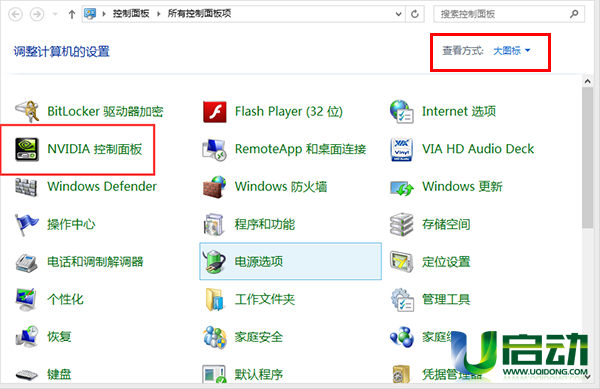
Task: Open the recent locations dropdown arrow
Action: [55, 15]
